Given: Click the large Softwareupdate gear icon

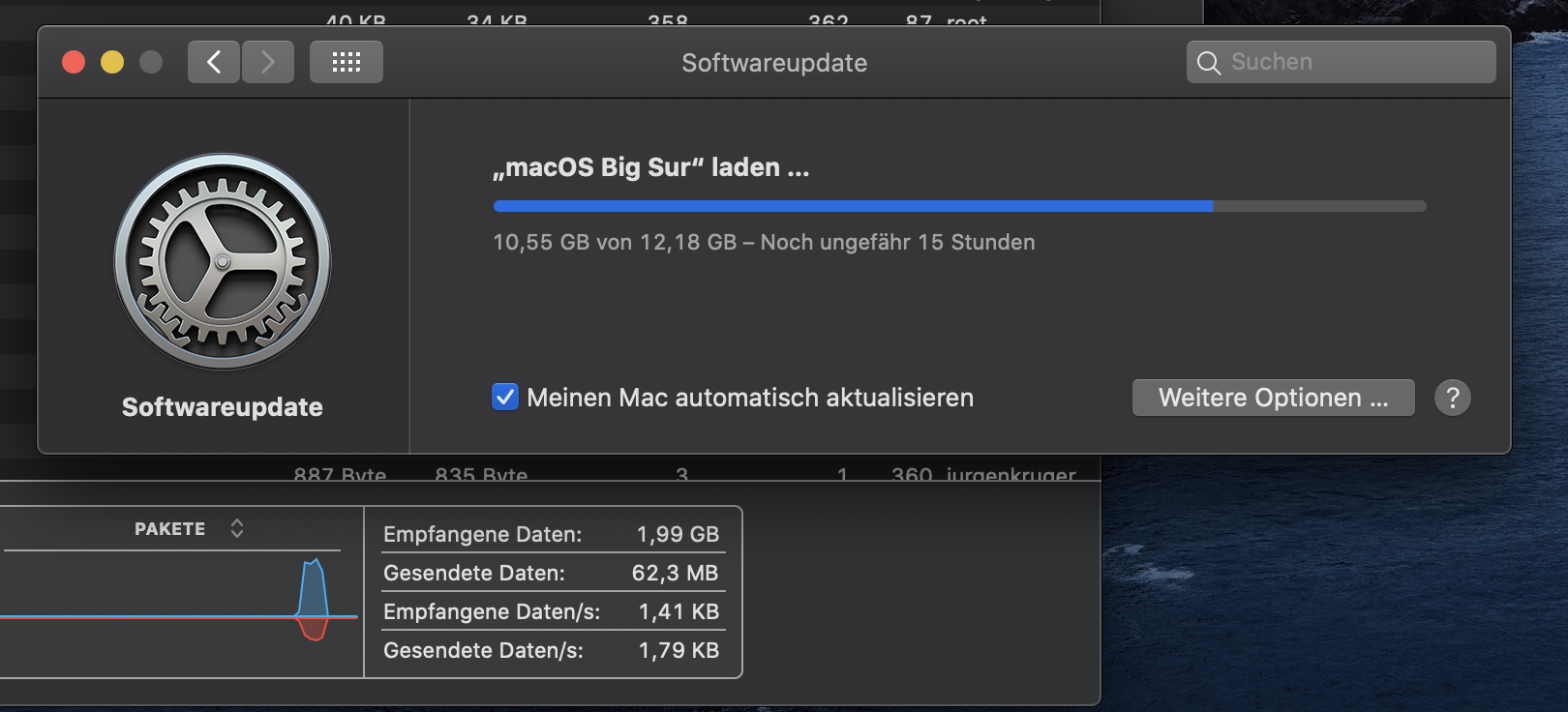Looking at the screenshot, I should 223,261.
